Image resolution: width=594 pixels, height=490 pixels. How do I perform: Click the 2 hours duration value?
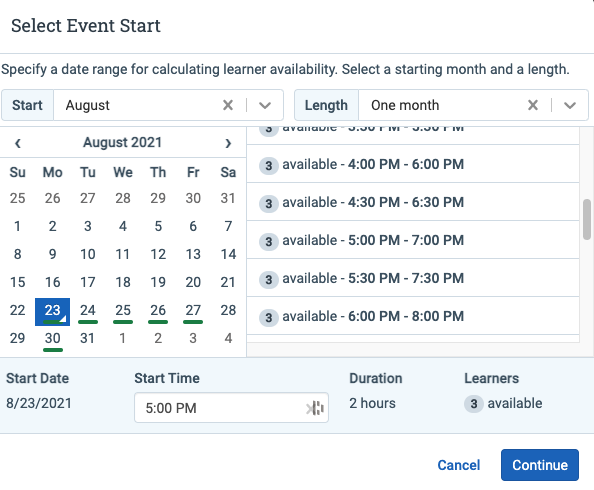click(x=372, y=403)
